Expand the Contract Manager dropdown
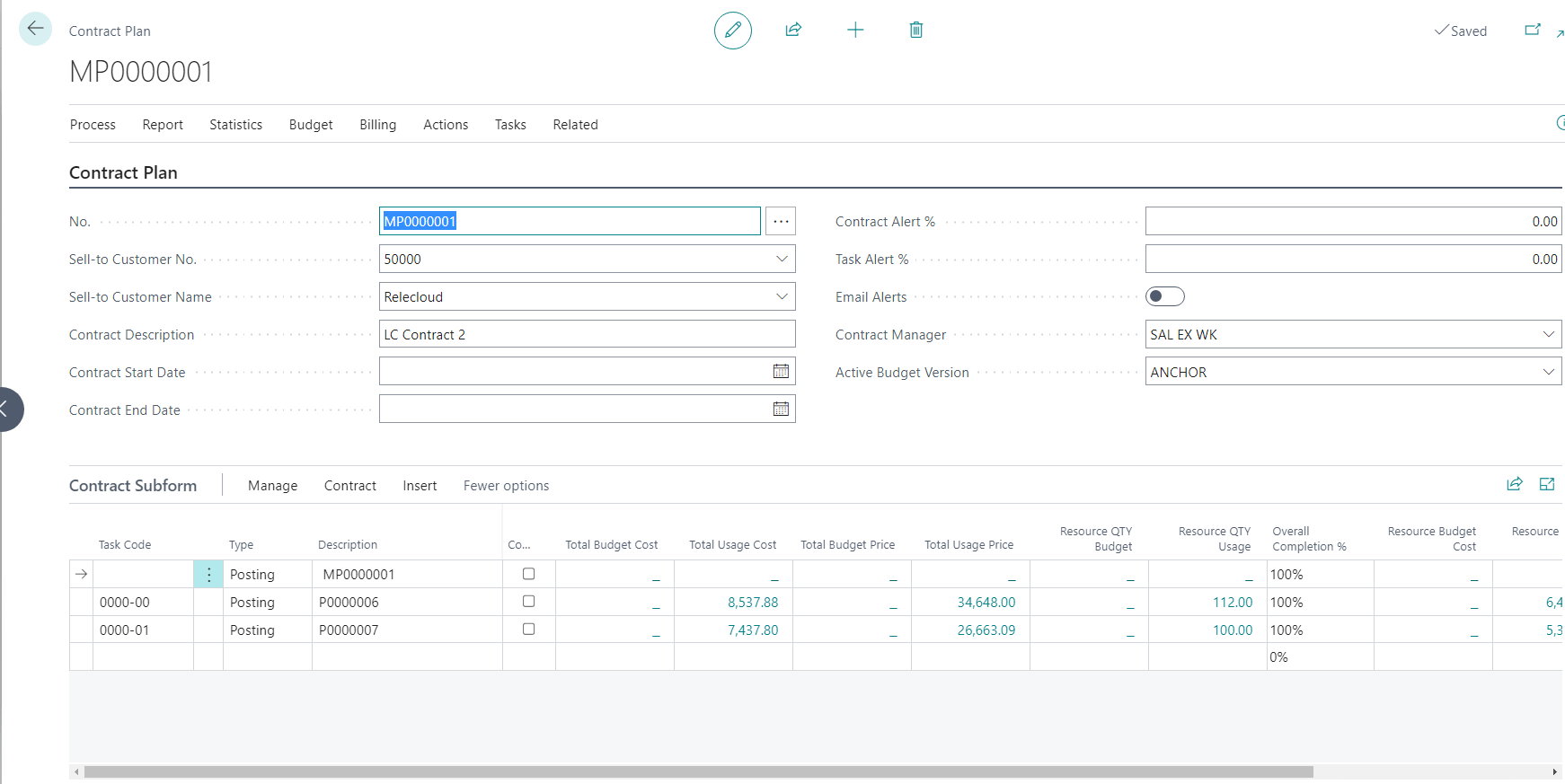The width and height of the screenshot is (1565, 784). pos(1549,334)
